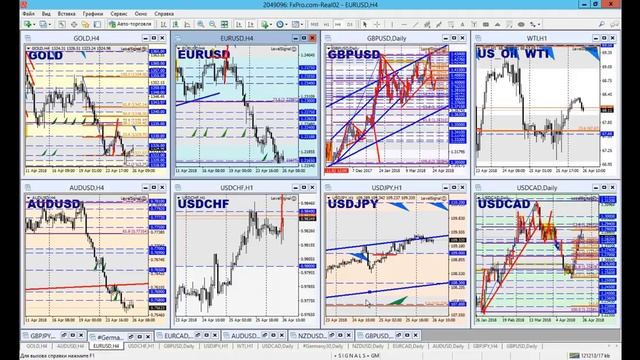Select the Crosshair tool
Image resolution: width=640 pixels, height=360 pixels.
[x=377, y=24]
